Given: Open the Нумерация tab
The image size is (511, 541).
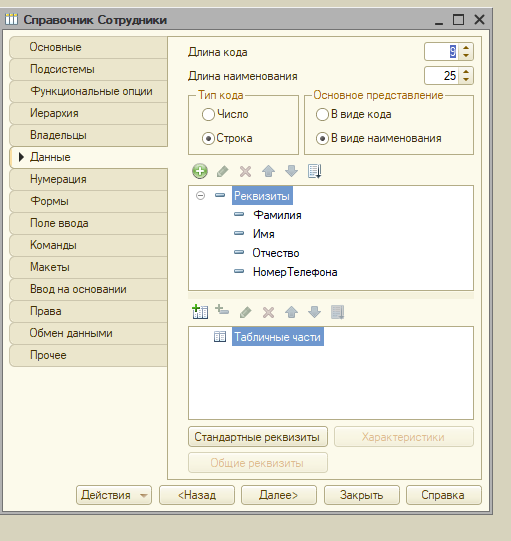Looking at the screenshot, I should pos(89,179).
